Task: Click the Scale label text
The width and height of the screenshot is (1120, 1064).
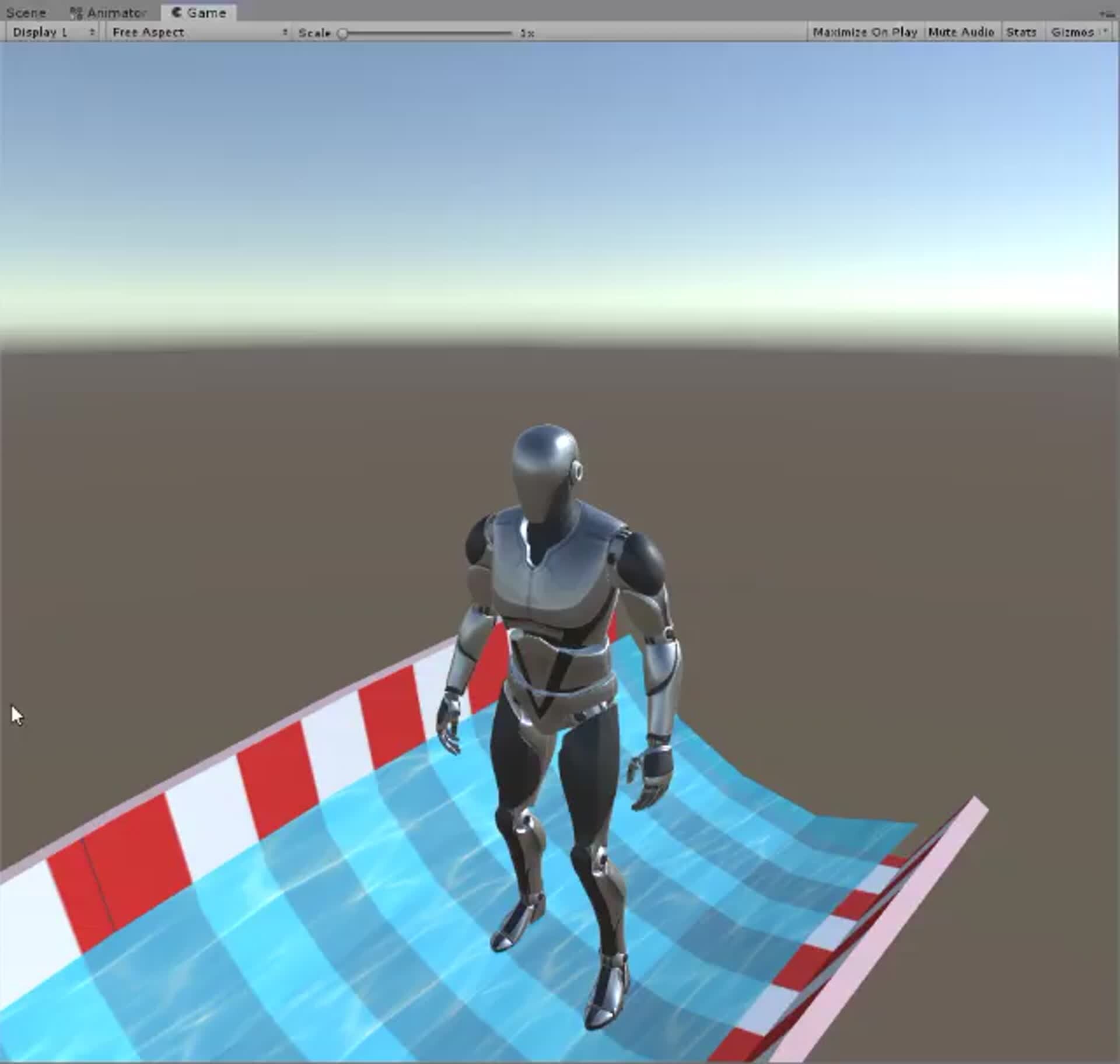Action: 314,33
